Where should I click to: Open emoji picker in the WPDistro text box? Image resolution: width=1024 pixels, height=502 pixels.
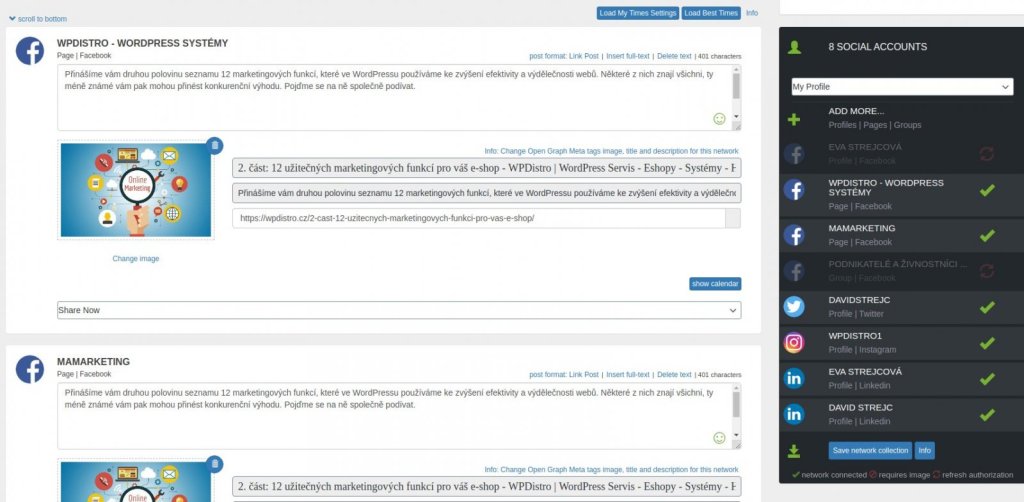(719, 119)
